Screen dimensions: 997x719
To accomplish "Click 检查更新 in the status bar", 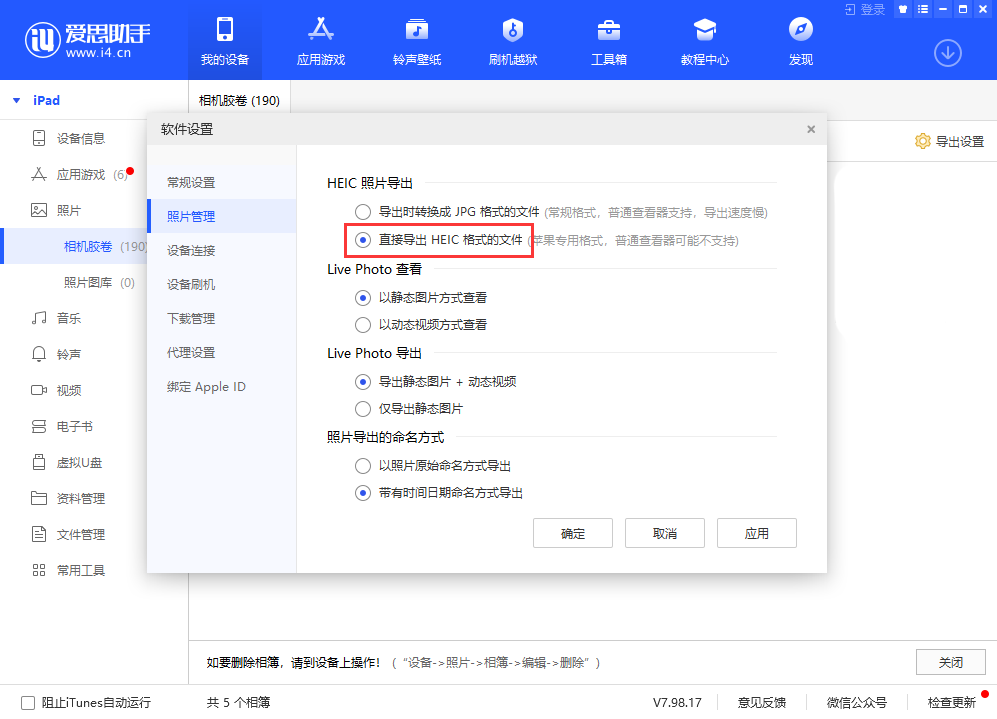I will click(x=951, y=702).
